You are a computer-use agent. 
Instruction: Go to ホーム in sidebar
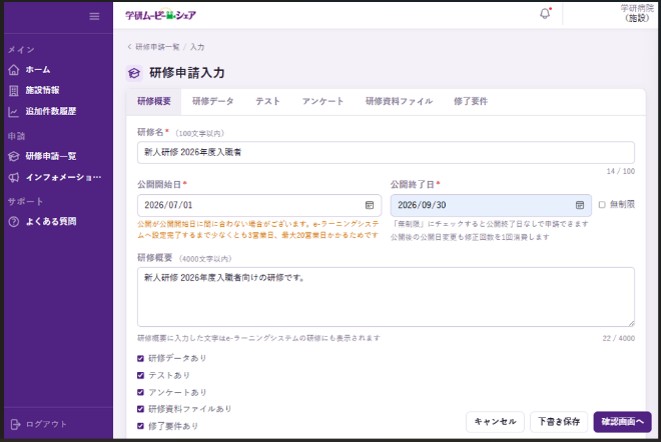click(x=38, y=70)
